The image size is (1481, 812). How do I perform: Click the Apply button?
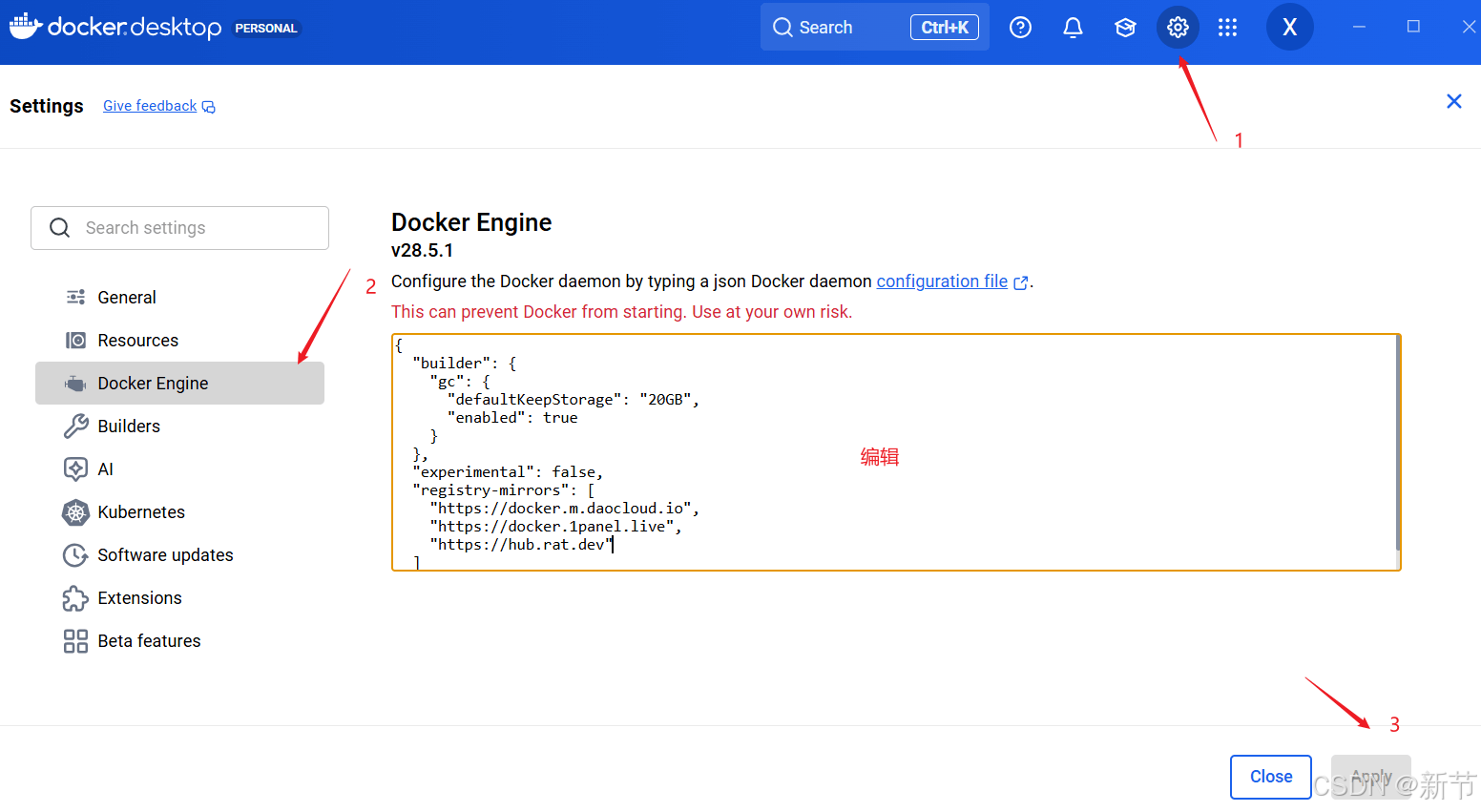point(1370,777)
